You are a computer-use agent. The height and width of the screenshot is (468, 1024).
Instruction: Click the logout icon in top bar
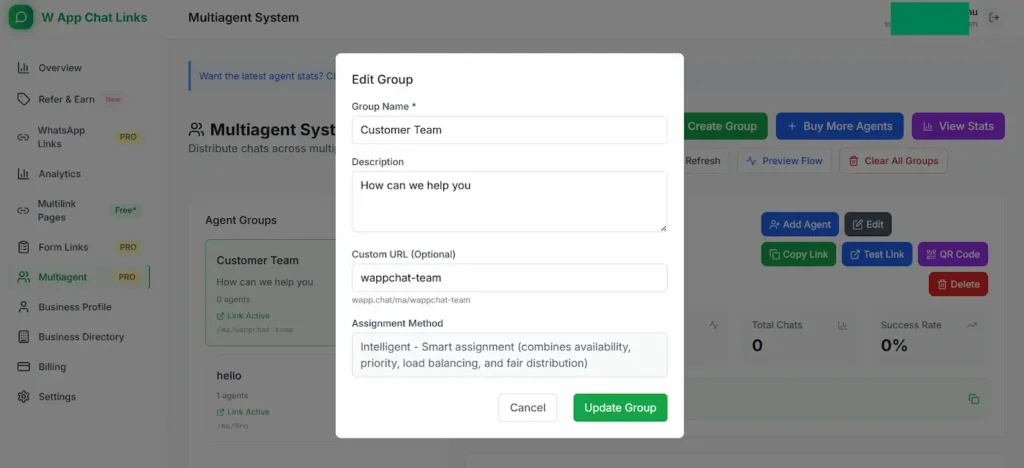pos(993,17)
